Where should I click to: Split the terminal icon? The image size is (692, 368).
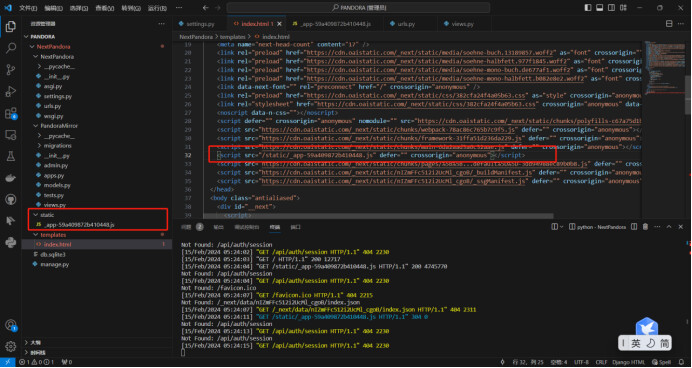(x=634, y=227)
